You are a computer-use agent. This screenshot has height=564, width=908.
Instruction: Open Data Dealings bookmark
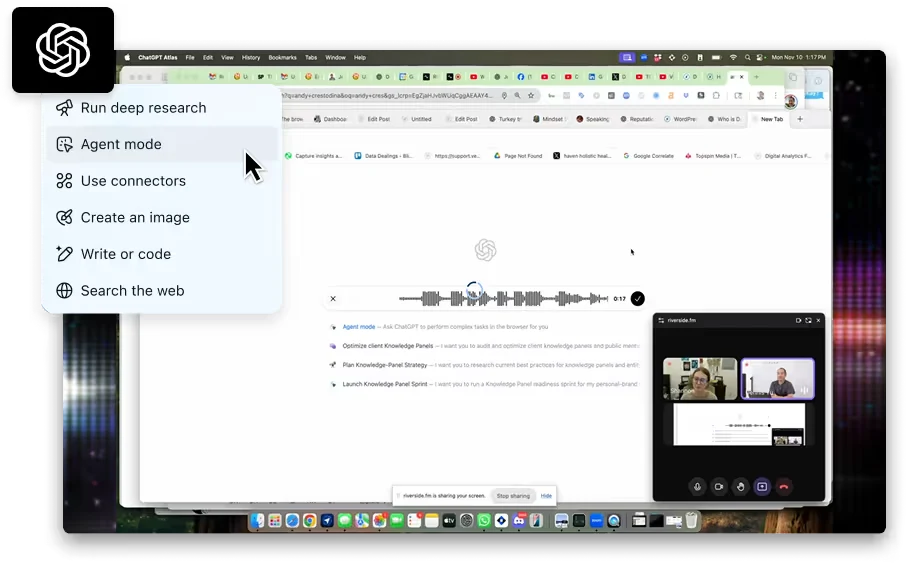383,156
